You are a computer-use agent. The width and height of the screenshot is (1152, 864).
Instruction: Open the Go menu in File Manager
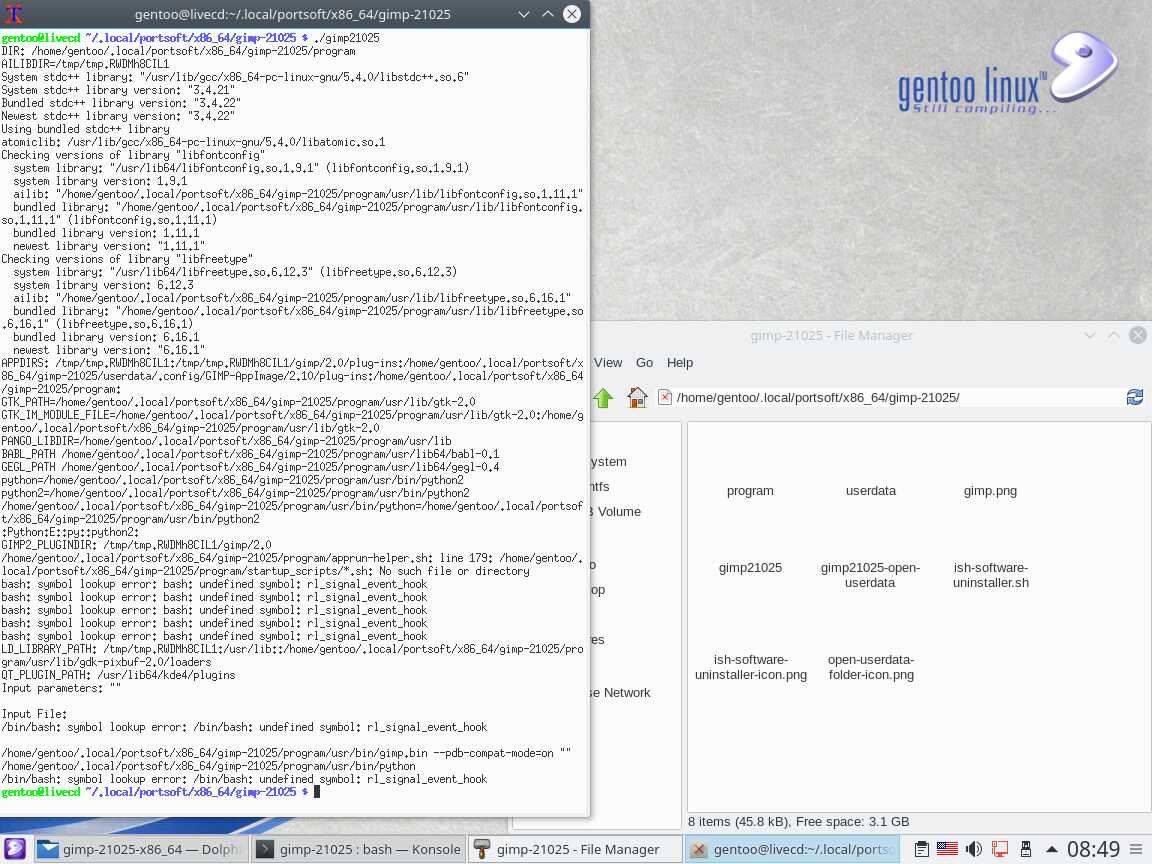tap(644, 363)
